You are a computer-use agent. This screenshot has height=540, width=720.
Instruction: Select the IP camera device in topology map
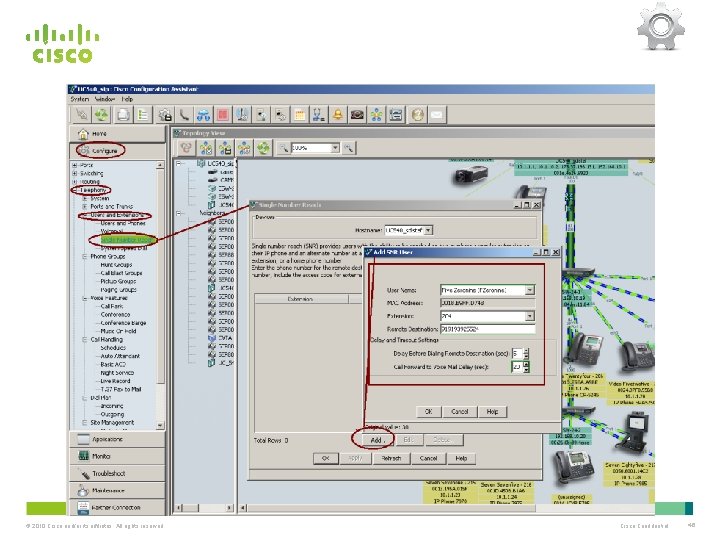470,175
